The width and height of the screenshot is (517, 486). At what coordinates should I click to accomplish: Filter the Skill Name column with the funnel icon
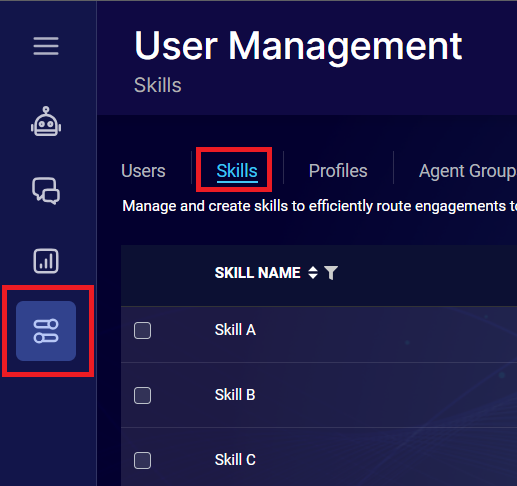click(x=331, y=273)
